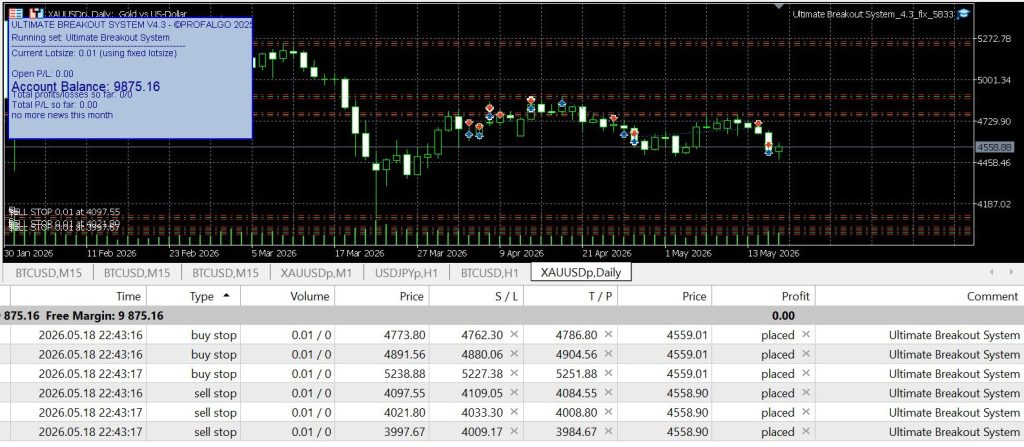1024x447 pixels.
Task: Click the Depth of Market grid icon
Action: [x=16, y=13]
